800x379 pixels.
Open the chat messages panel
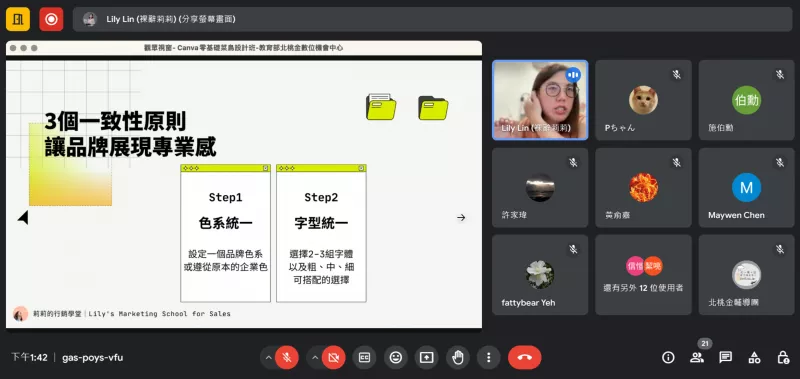726,358
